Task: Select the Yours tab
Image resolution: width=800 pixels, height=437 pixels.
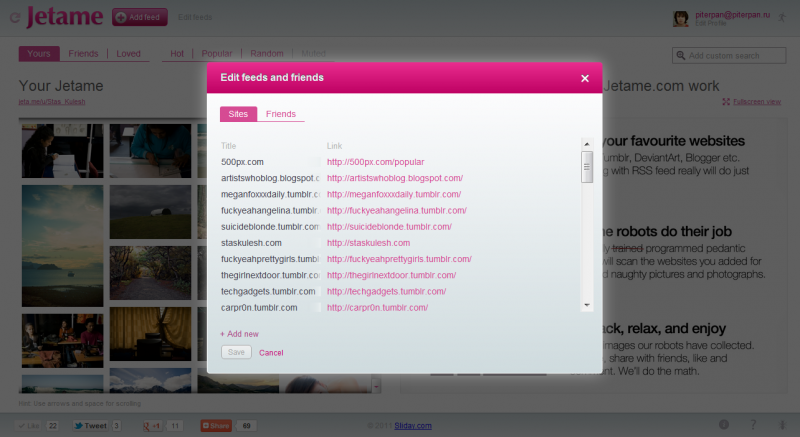Action: coord(39,54)
